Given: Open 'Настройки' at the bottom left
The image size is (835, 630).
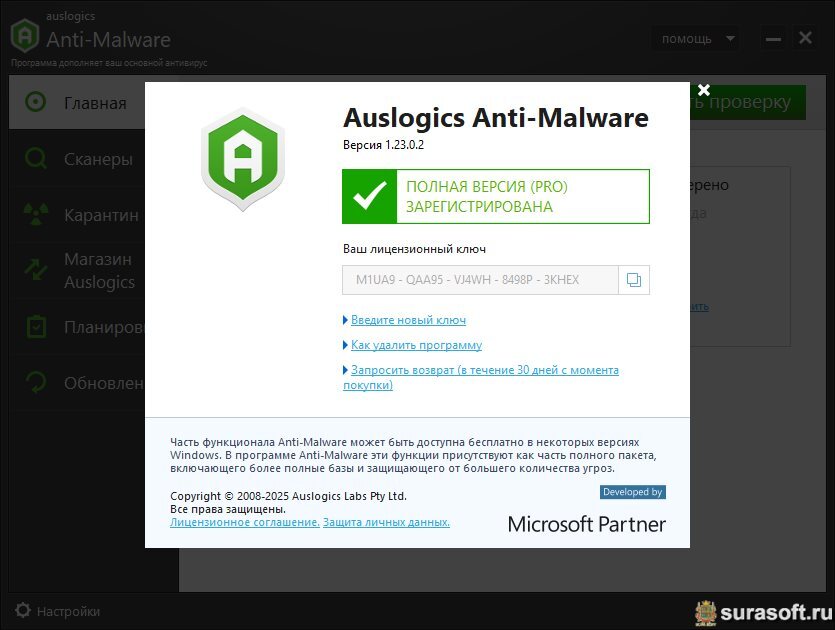Looking at the screenshot, I should [57, 611].
